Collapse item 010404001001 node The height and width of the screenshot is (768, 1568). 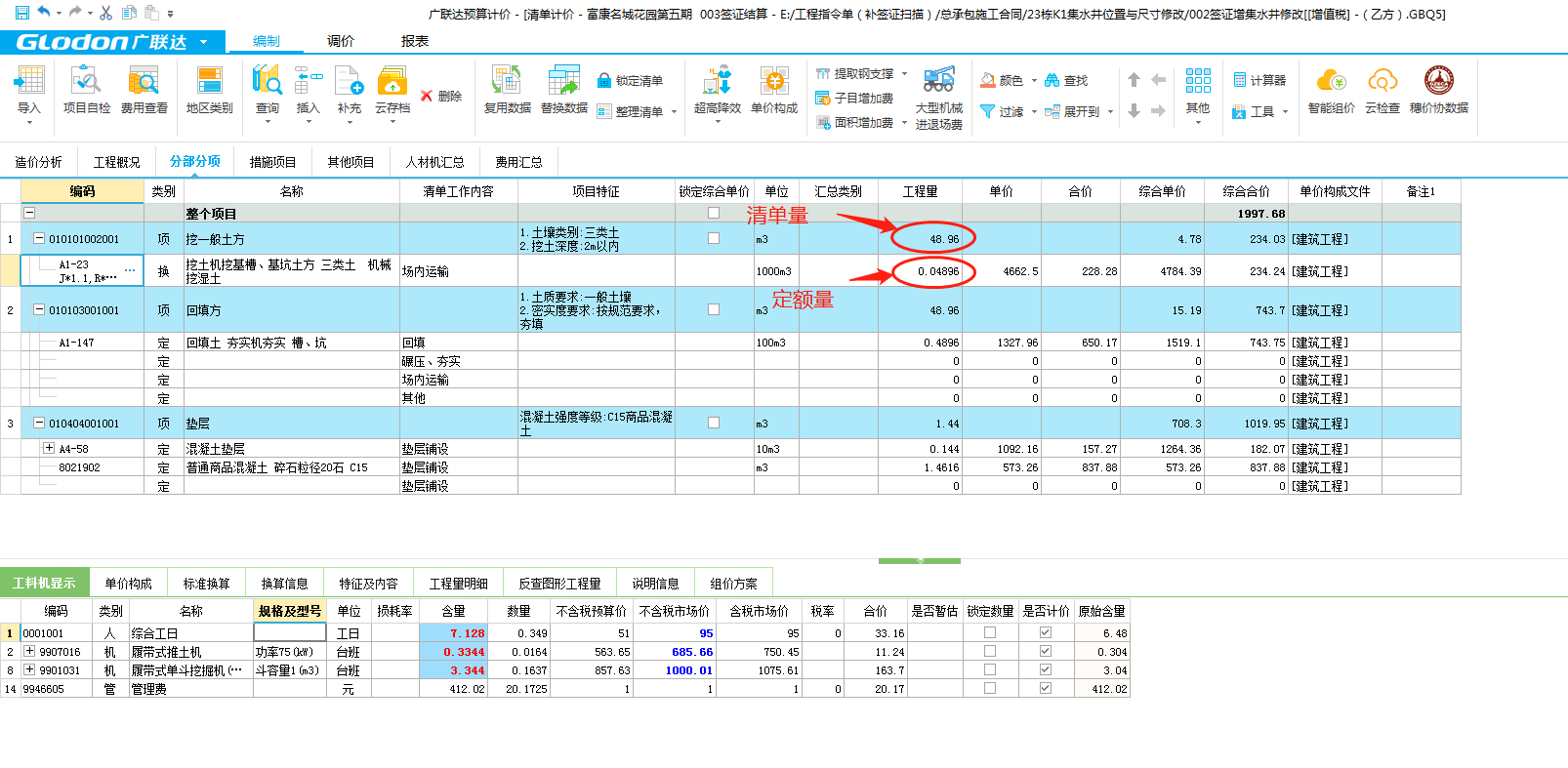39,423
